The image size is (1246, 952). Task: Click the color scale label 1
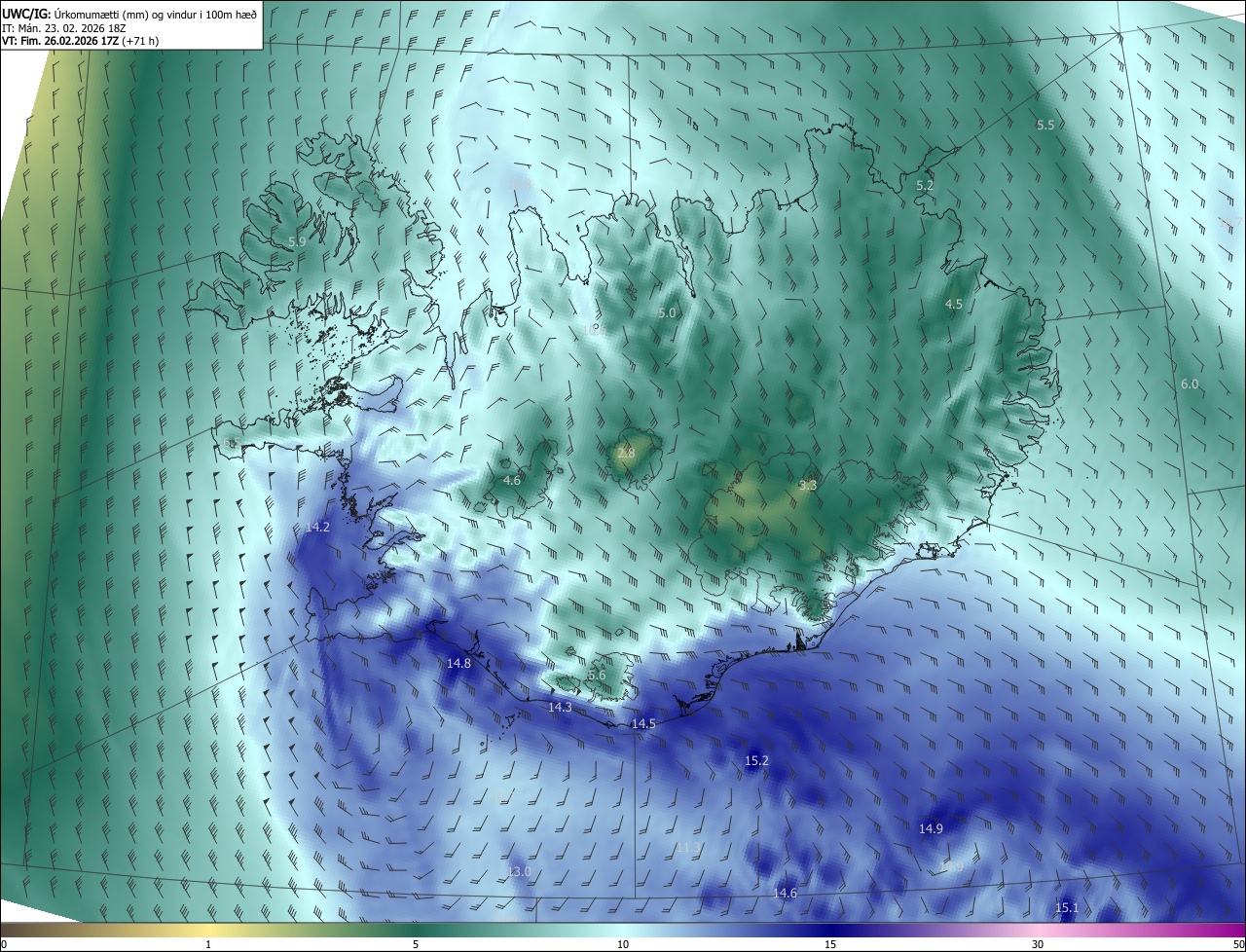[208, 944]
